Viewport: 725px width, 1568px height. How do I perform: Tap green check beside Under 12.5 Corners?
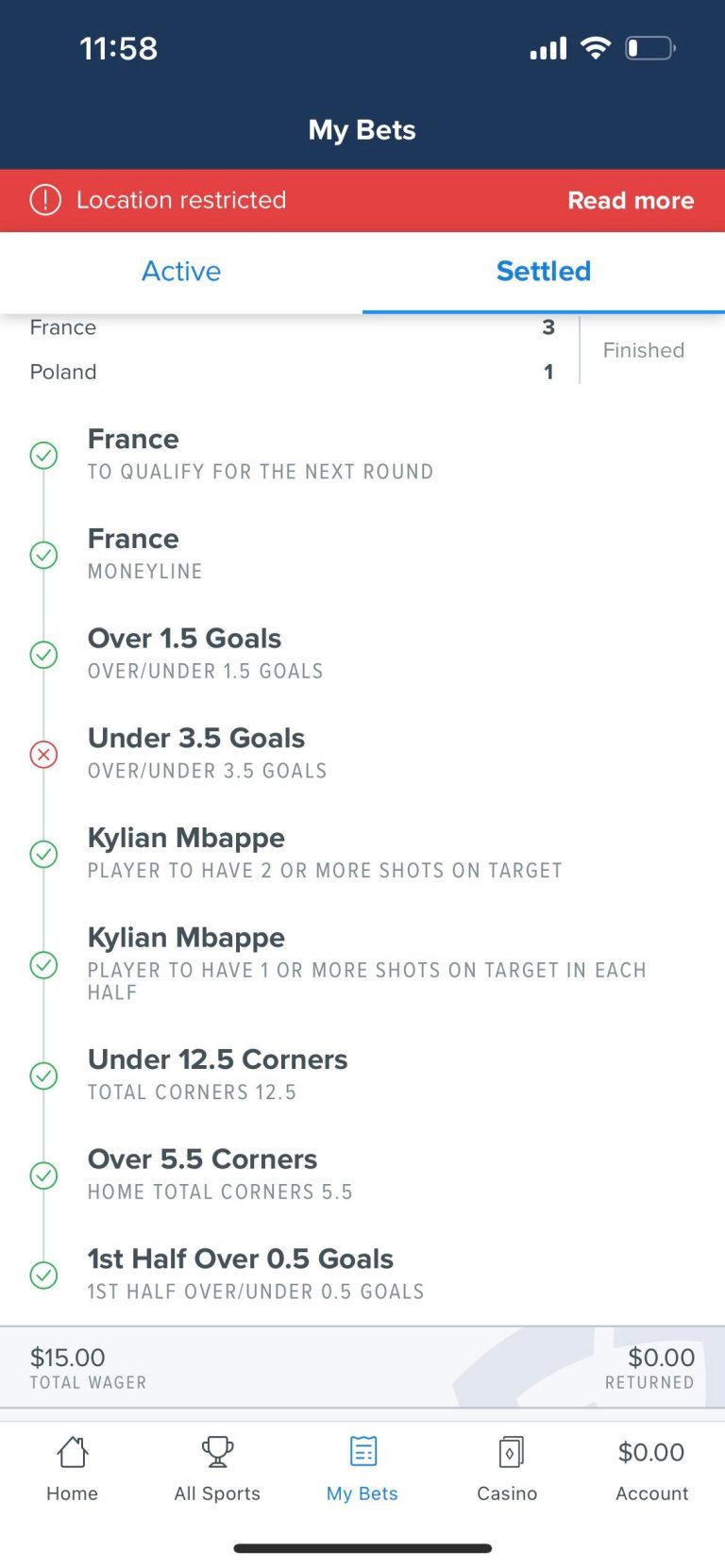pos(44,1076)
